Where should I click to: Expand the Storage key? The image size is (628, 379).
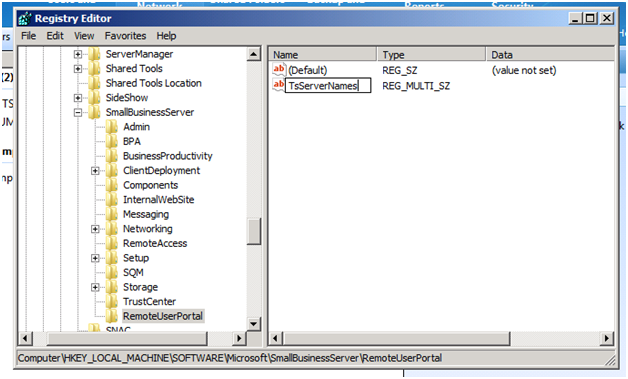(x=95, y=287)
